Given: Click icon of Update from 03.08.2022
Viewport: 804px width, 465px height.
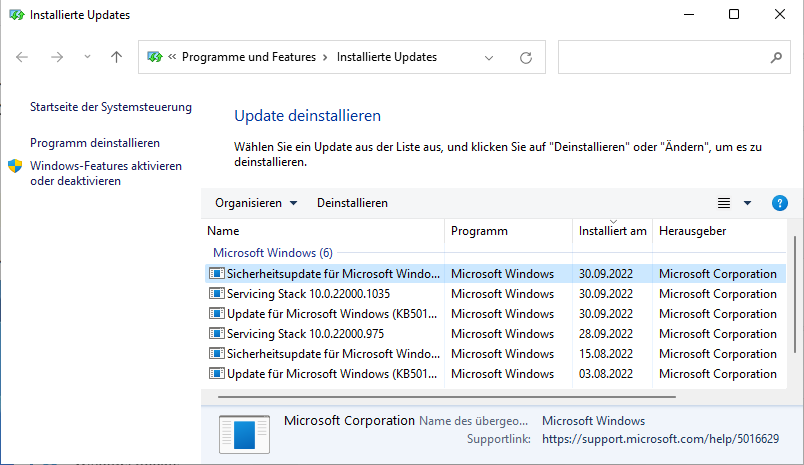Looking at the screenshot, I should coord(216,374).
